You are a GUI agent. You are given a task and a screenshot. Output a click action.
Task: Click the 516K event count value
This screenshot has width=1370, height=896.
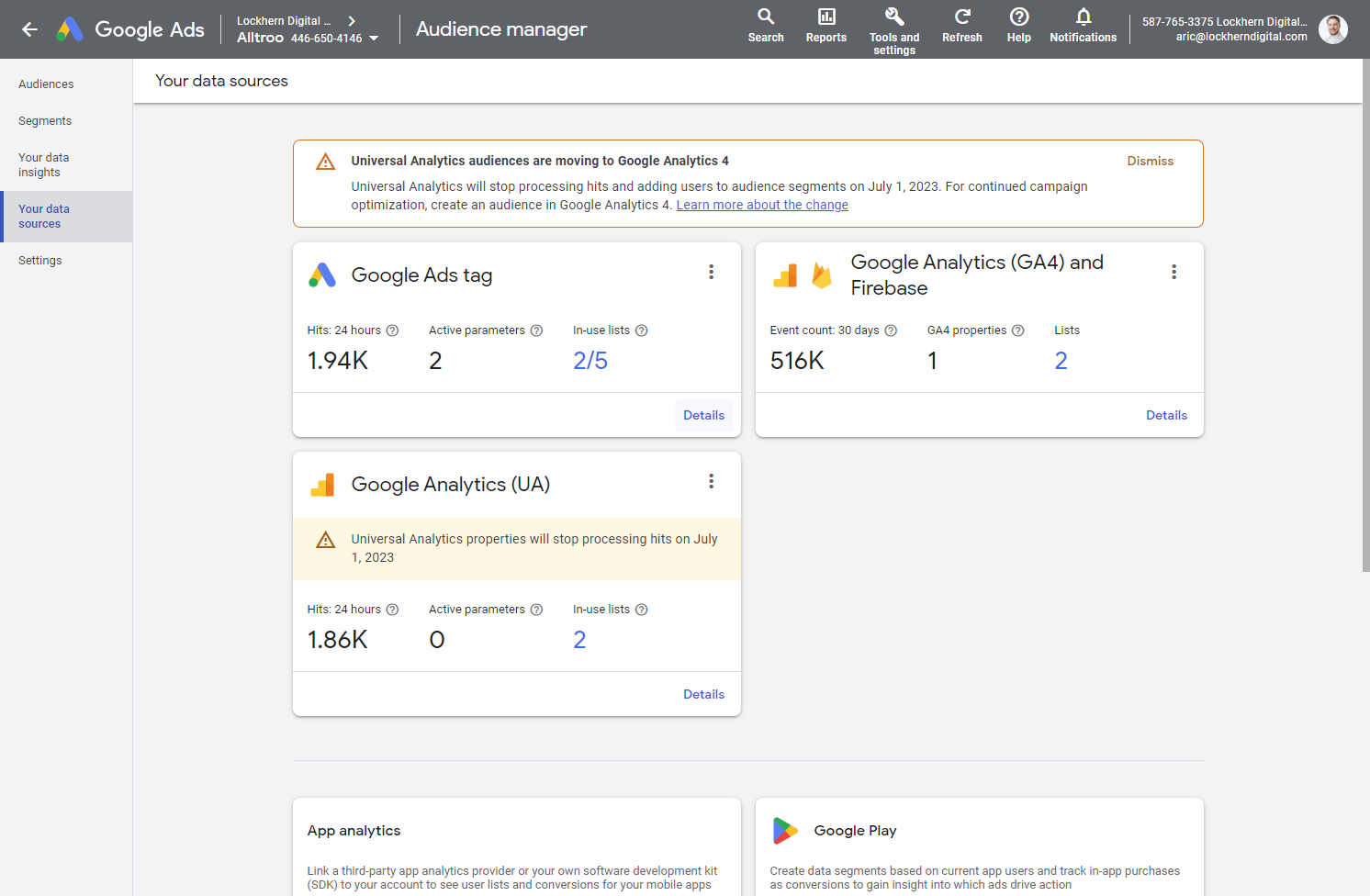coord(797,361)
